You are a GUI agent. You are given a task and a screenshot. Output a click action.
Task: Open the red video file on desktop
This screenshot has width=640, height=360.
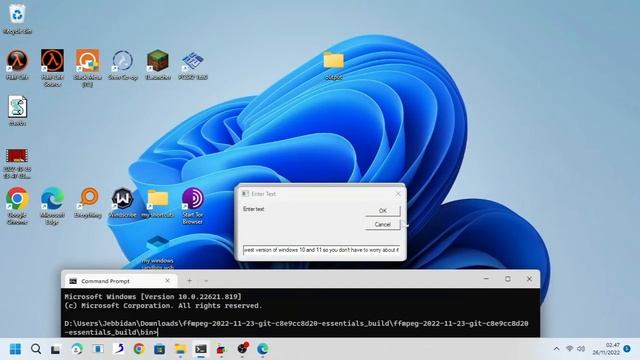pyautogui.click(x=17, y=163)
